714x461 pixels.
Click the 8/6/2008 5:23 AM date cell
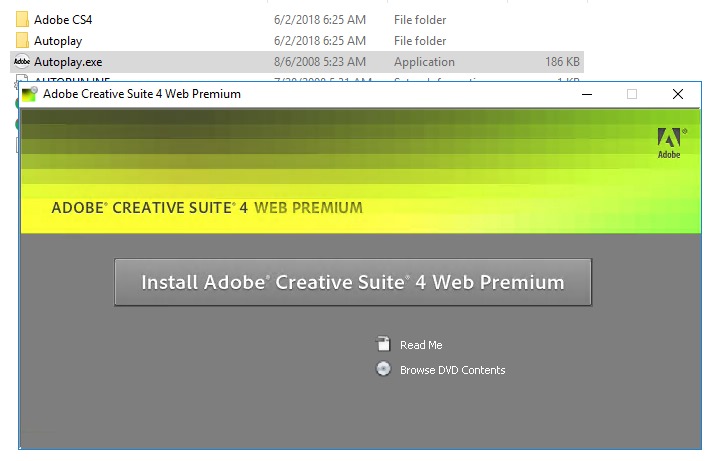[320, 62]
